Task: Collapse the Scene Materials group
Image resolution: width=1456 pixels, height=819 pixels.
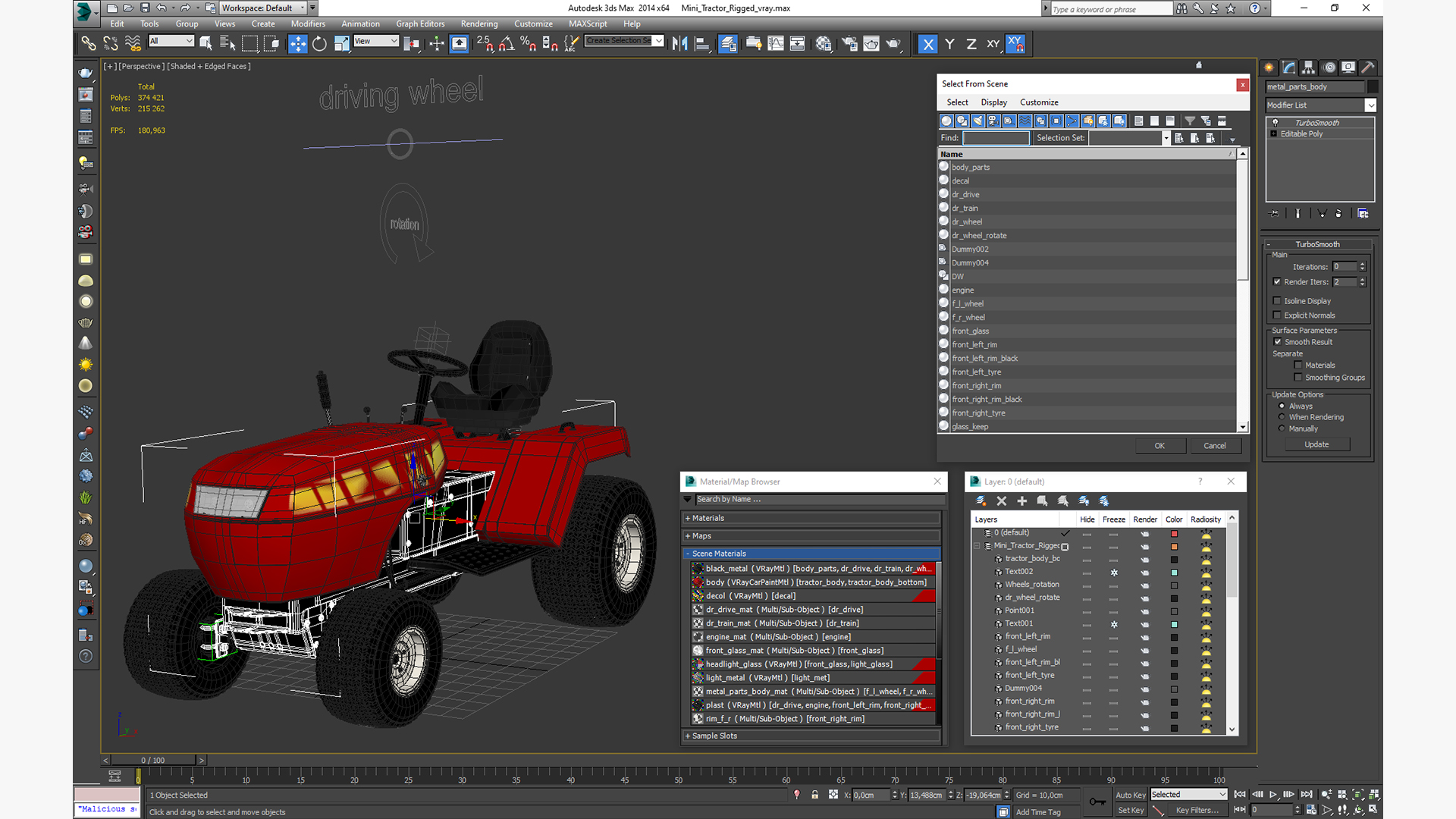Action: coord(688,554)
